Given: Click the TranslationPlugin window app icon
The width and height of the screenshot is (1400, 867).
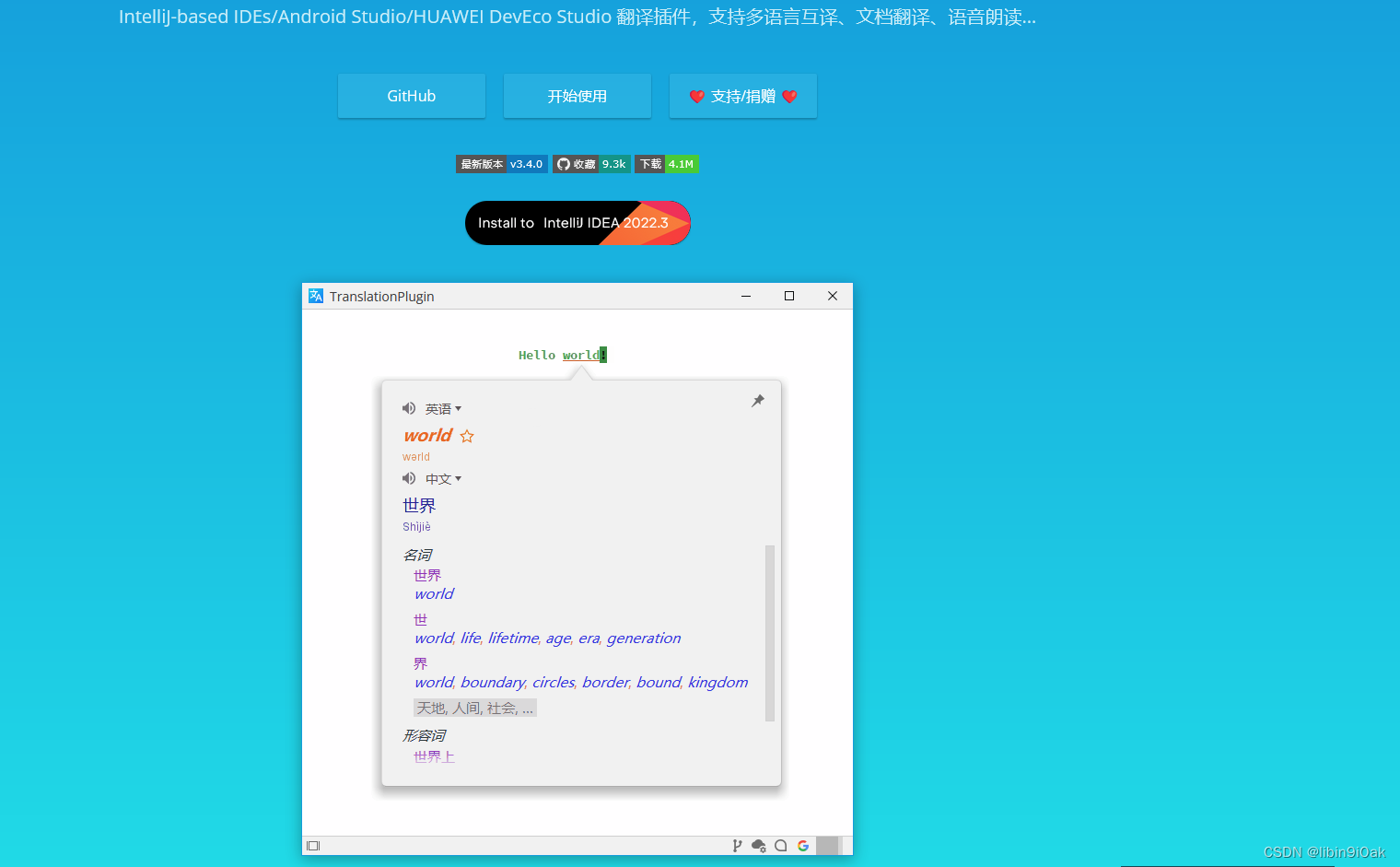Looking at the screenshot, I should pos(316,296).
